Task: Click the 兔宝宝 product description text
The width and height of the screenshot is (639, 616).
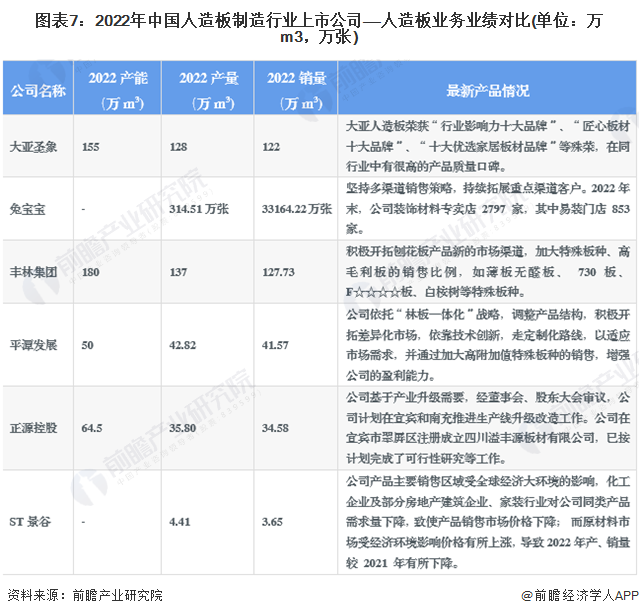Action: (x=488, y=209)
